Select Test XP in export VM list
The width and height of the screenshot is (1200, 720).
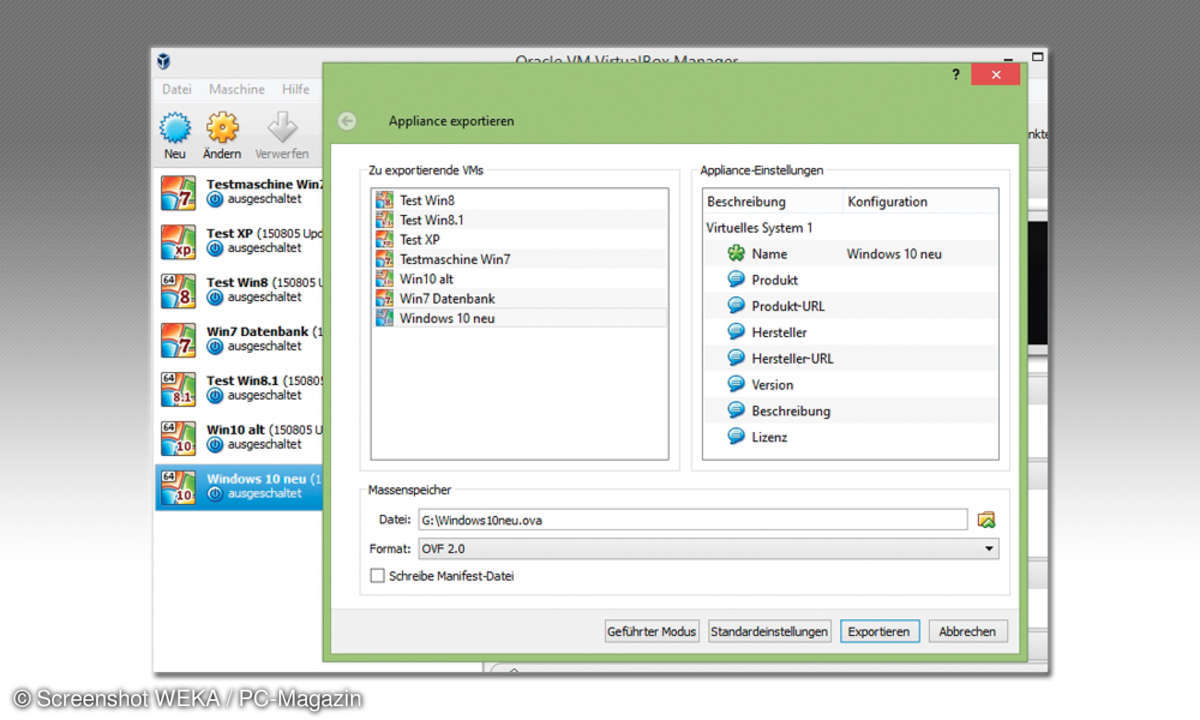518,240
